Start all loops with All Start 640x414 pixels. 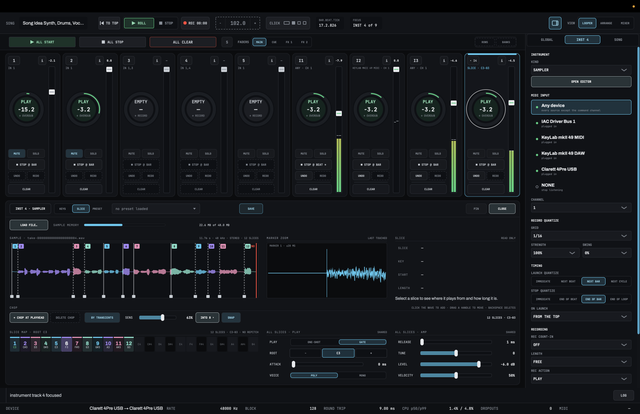[42, 42]
